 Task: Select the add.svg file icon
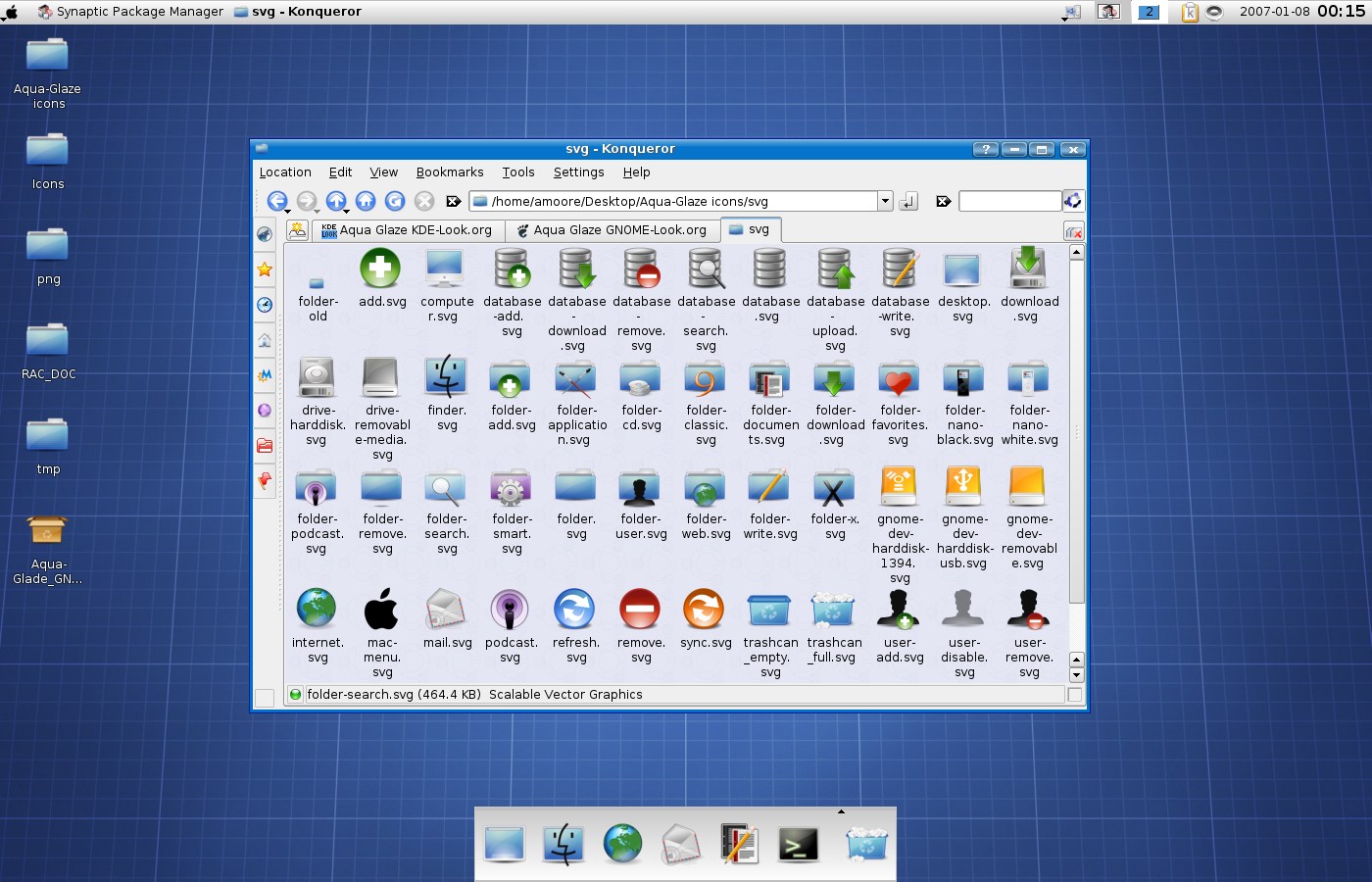(380, 268)
